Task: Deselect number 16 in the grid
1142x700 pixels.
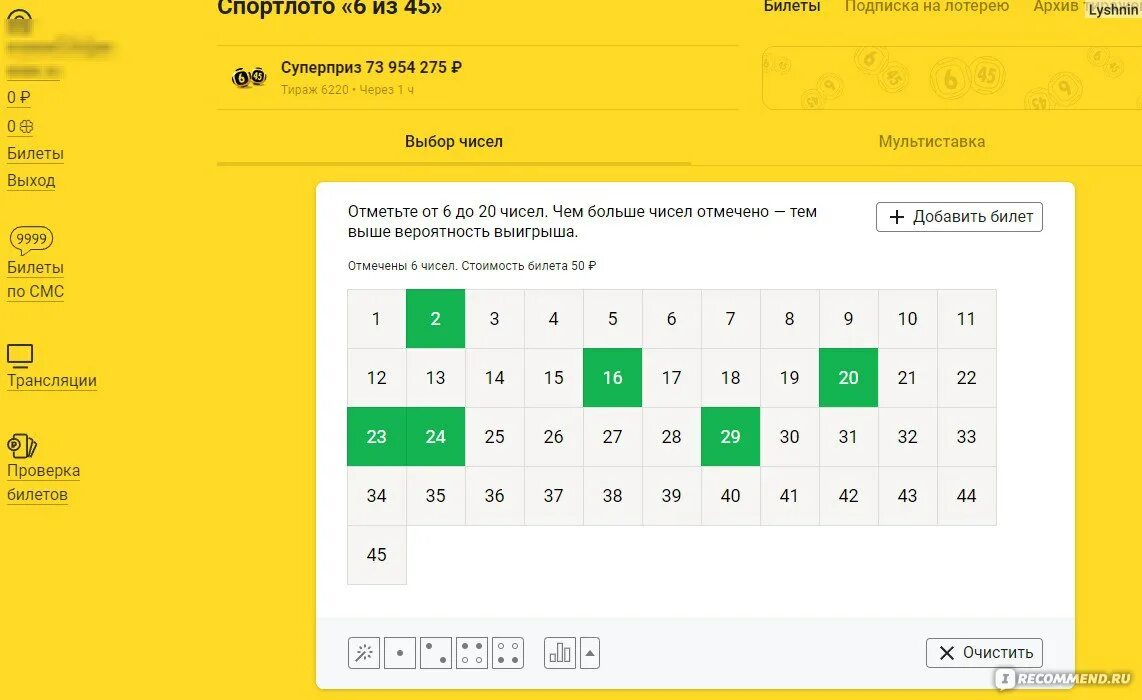Action: 613,377
